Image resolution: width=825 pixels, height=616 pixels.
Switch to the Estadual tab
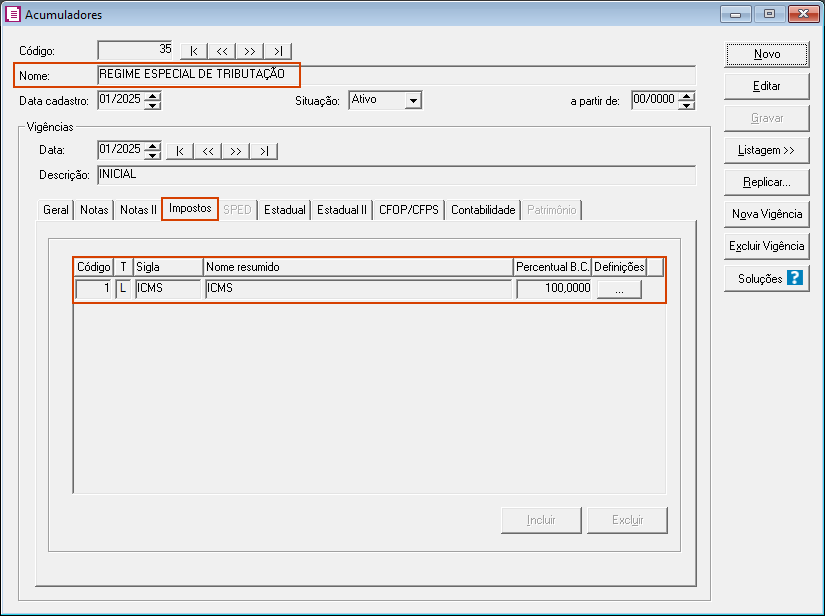point(284,210)
